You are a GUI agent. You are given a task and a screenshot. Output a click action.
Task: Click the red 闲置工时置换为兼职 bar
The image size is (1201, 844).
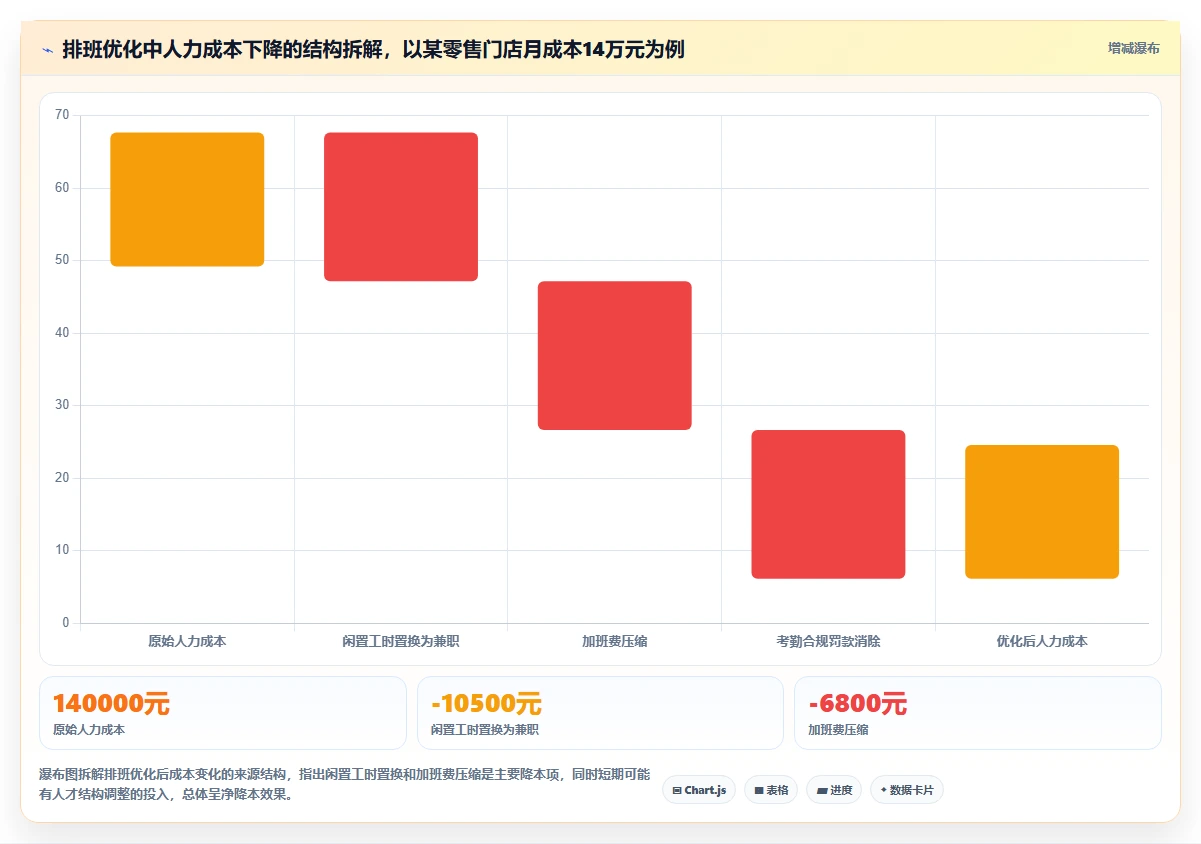pyautogui.click(x=401, y=206)
